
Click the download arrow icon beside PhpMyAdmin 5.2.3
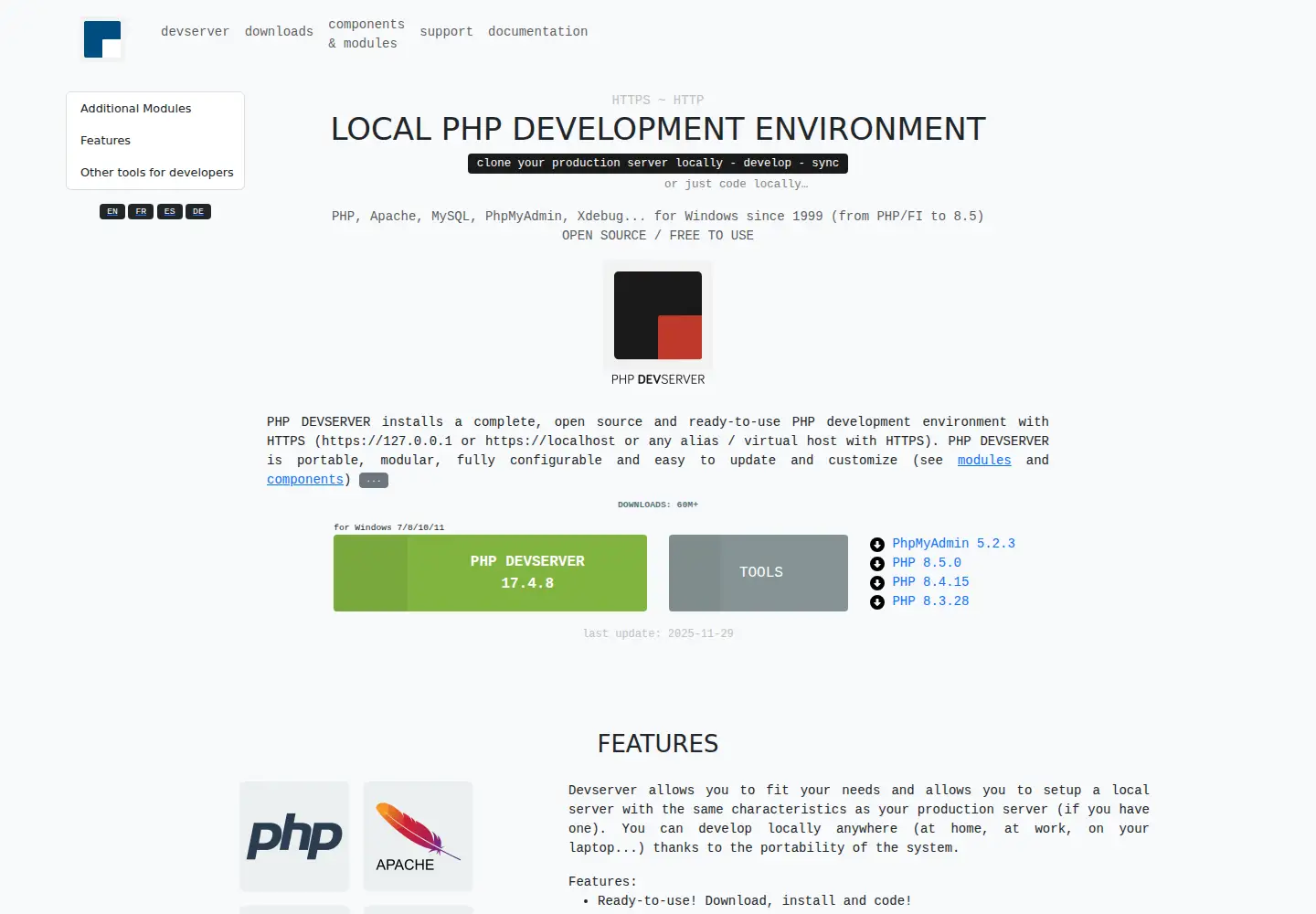pyautogui.click(x=877, y=545)
